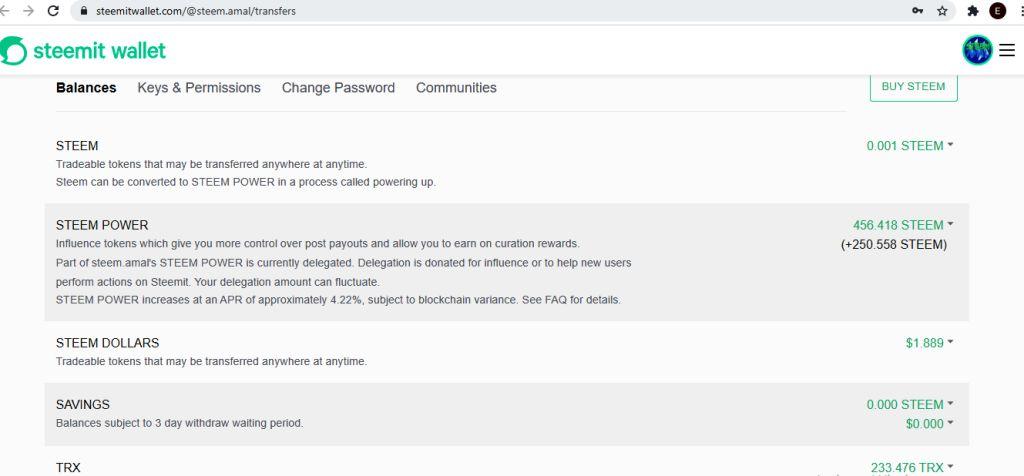Click the Steemit wallet logo icon
Viewport: 1024px width, 476px height.
[x=14, y=50]
